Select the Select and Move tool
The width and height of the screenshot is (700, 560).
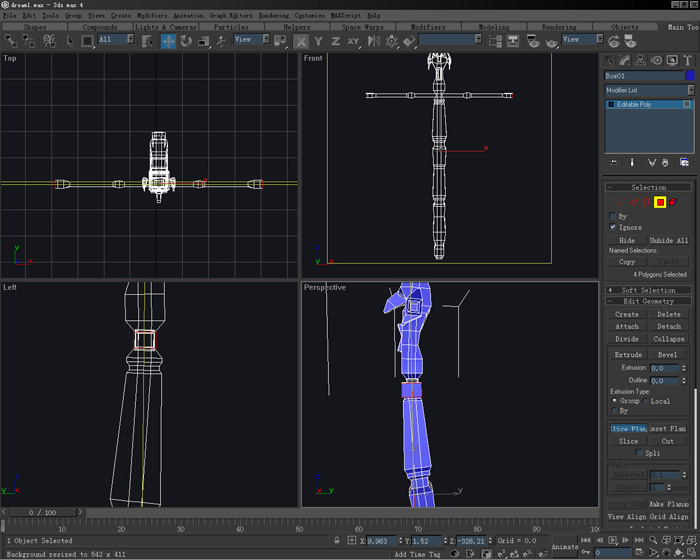point(168,42)
